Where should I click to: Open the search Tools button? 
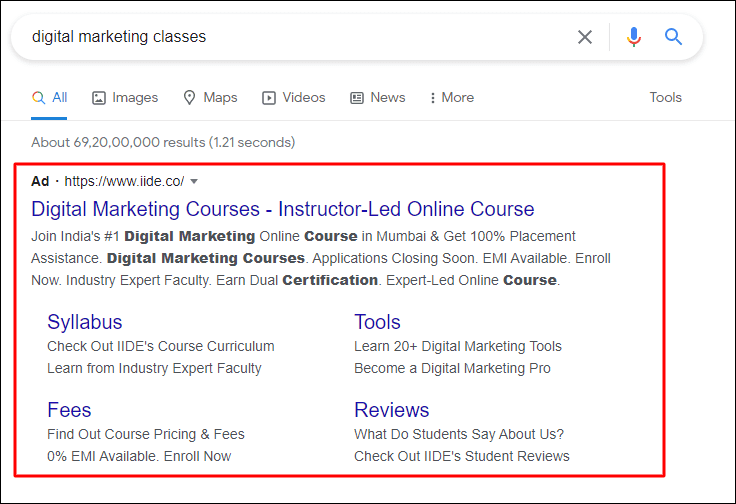[665, 98]
